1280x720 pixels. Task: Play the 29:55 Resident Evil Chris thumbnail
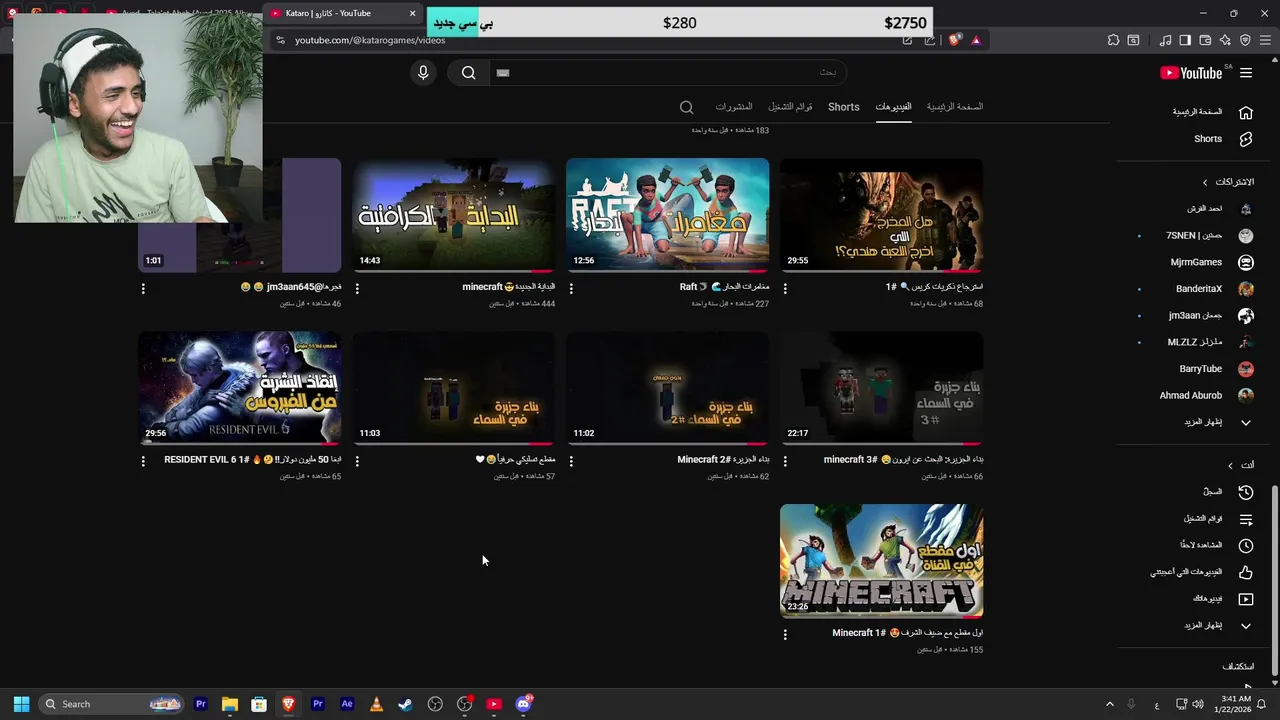pos(881,215)
